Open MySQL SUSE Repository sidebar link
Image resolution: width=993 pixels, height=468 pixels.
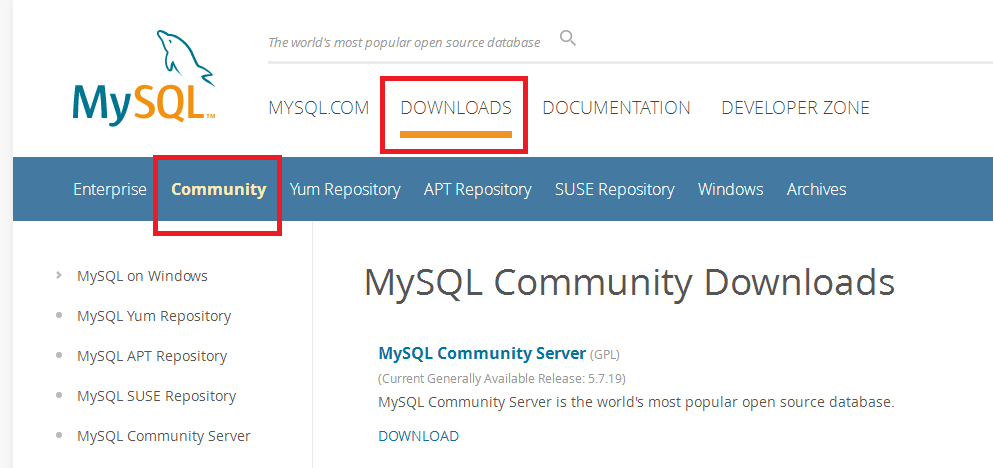pyautogui.click(x=156, y=396)
